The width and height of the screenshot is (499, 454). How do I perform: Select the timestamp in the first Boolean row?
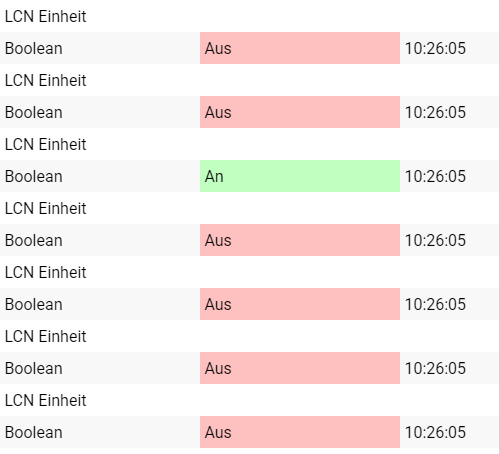tap(435, 48)
